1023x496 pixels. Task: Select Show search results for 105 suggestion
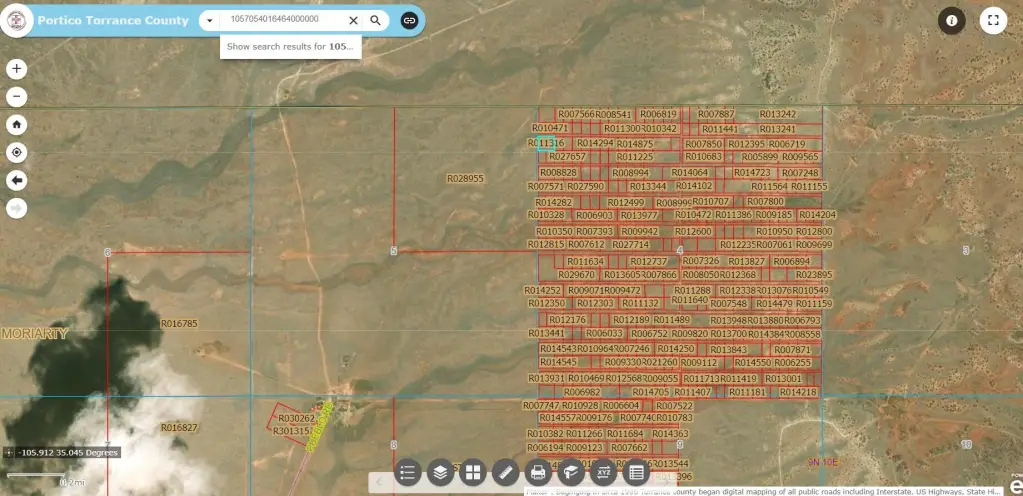pos(290,47)
